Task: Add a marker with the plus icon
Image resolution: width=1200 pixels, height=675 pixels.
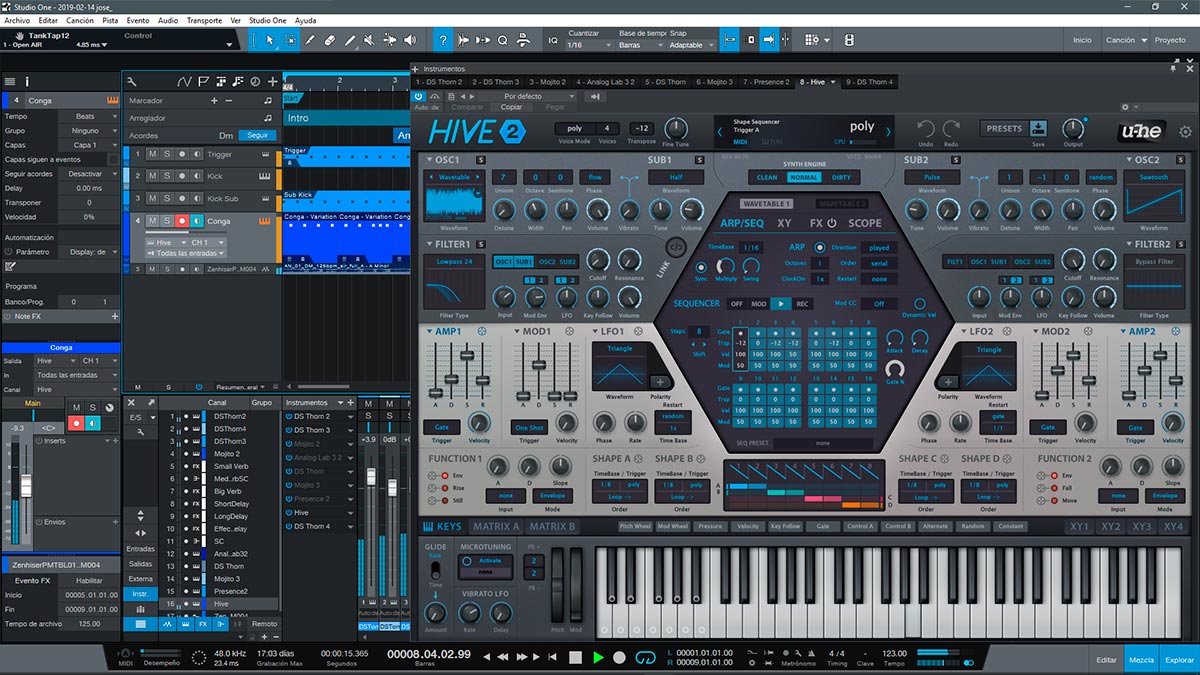Action: [214, 101]
